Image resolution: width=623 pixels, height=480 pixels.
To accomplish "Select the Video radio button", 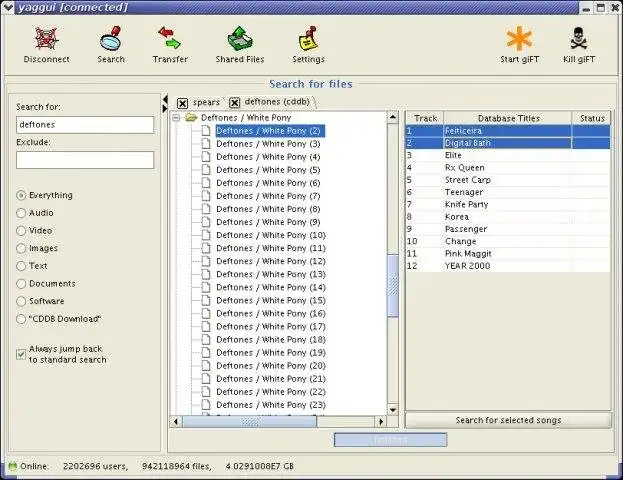I will tap(21, 230).
